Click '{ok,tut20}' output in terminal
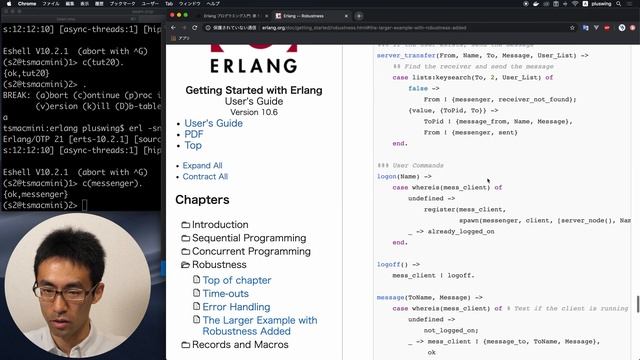 [26, 73]
